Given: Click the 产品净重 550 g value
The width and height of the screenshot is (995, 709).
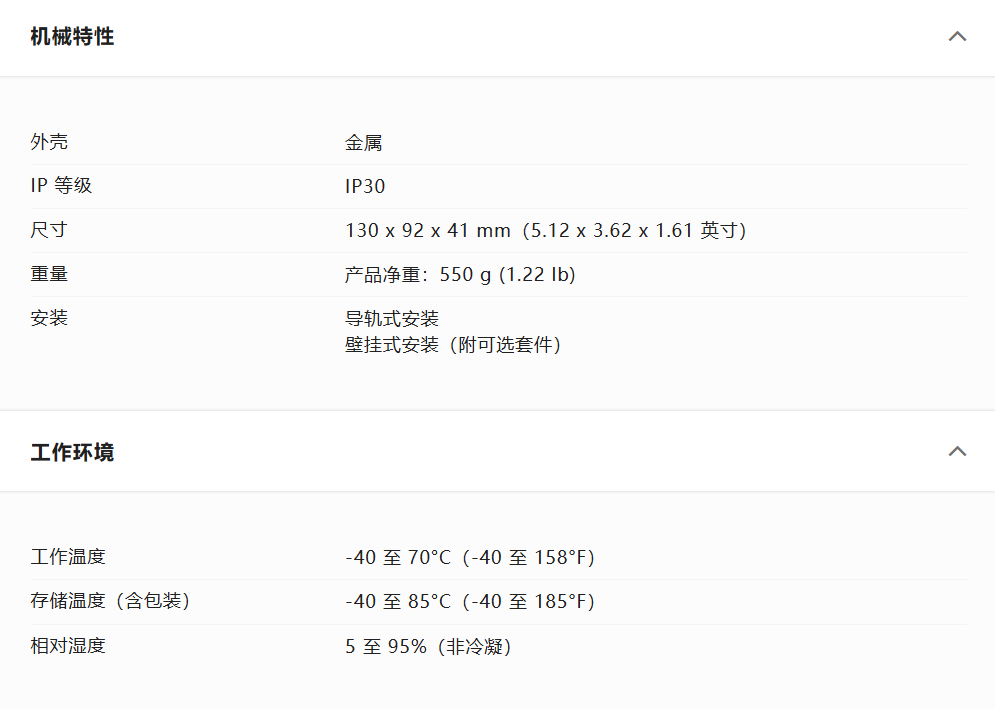Looking at the screenshot, I should [x=460, y=274].
